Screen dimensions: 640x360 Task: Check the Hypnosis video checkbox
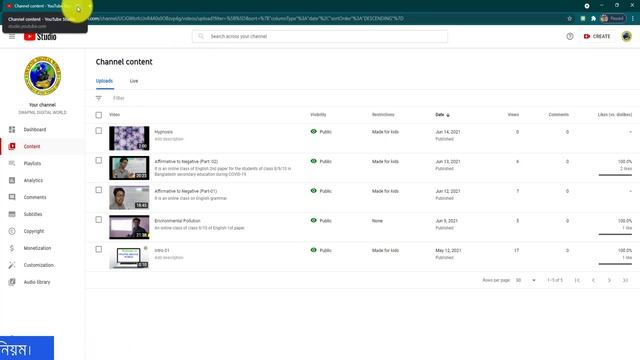click(x=99, y=131)
